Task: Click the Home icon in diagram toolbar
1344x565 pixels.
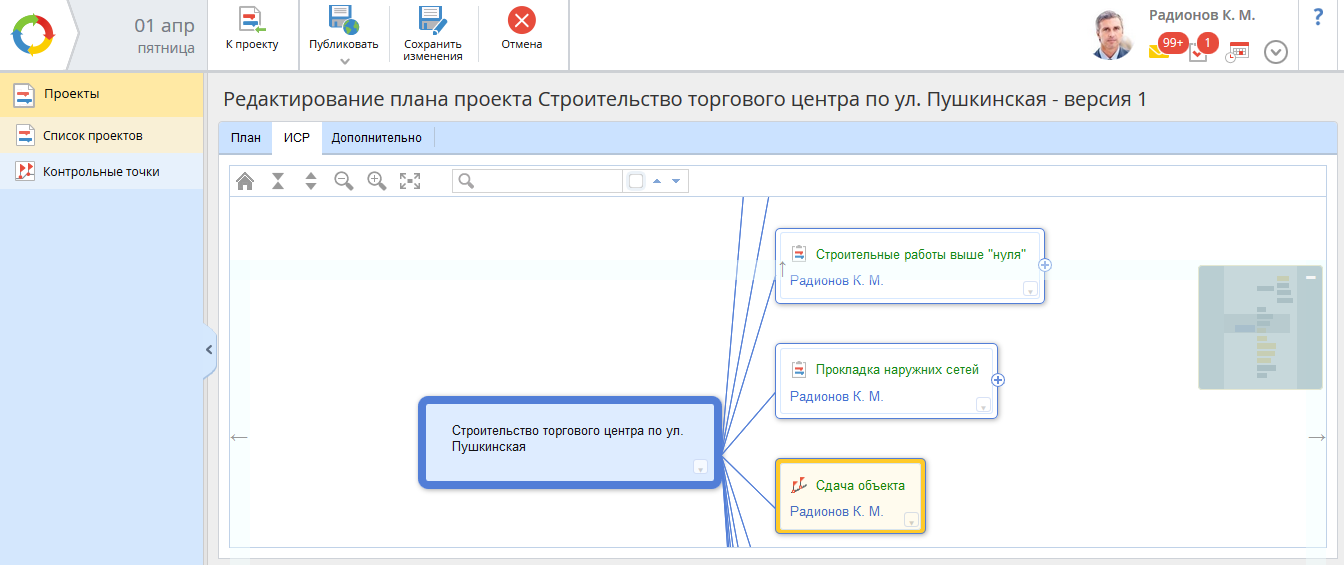Action: pyautogui.click(x=245, y=181)
